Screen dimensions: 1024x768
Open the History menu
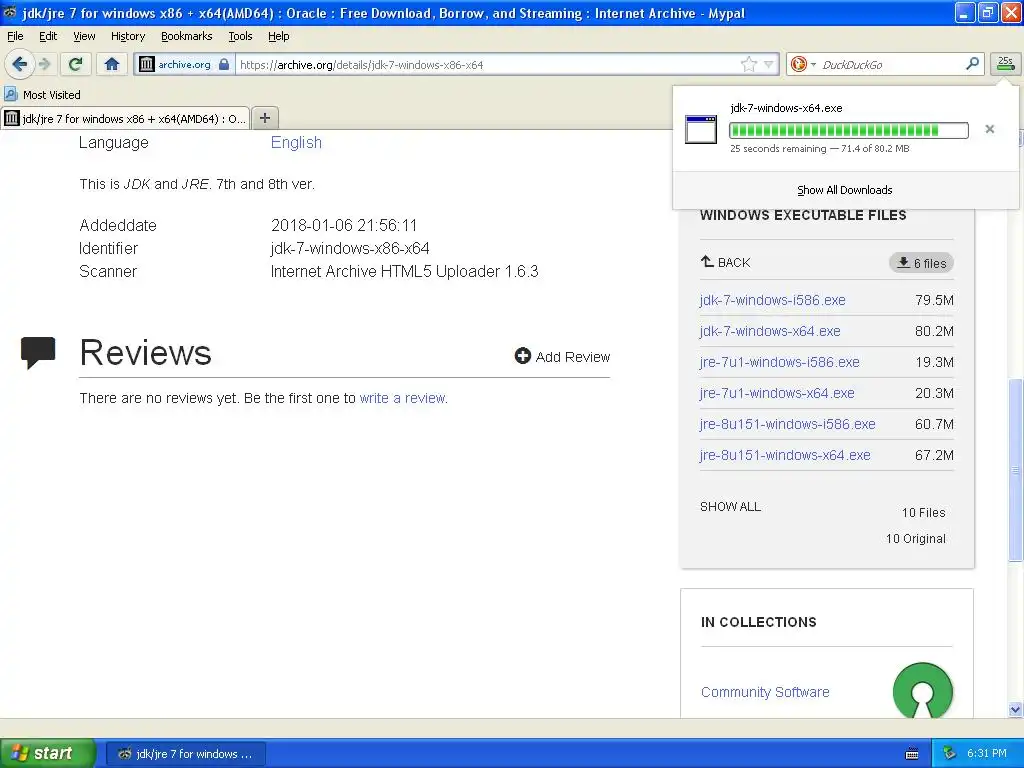(128, 36)
